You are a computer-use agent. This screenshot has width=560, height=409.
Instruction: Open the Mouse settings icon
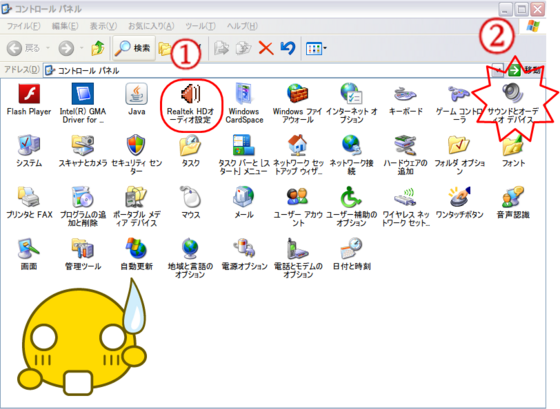tap(190, 196)
